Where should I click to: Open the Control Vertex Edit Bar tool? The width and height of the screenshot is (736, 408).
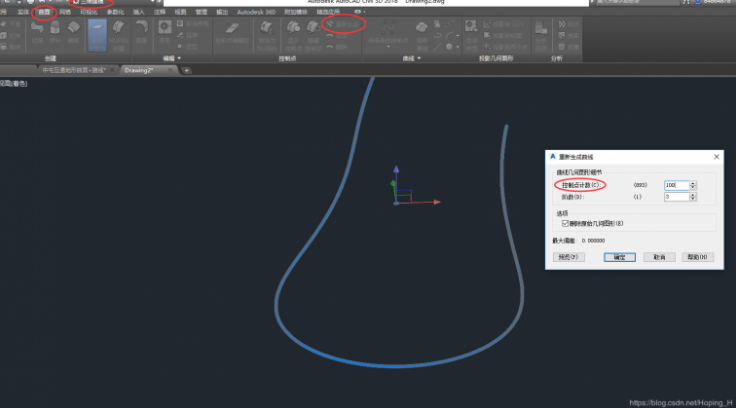[232, 32]
